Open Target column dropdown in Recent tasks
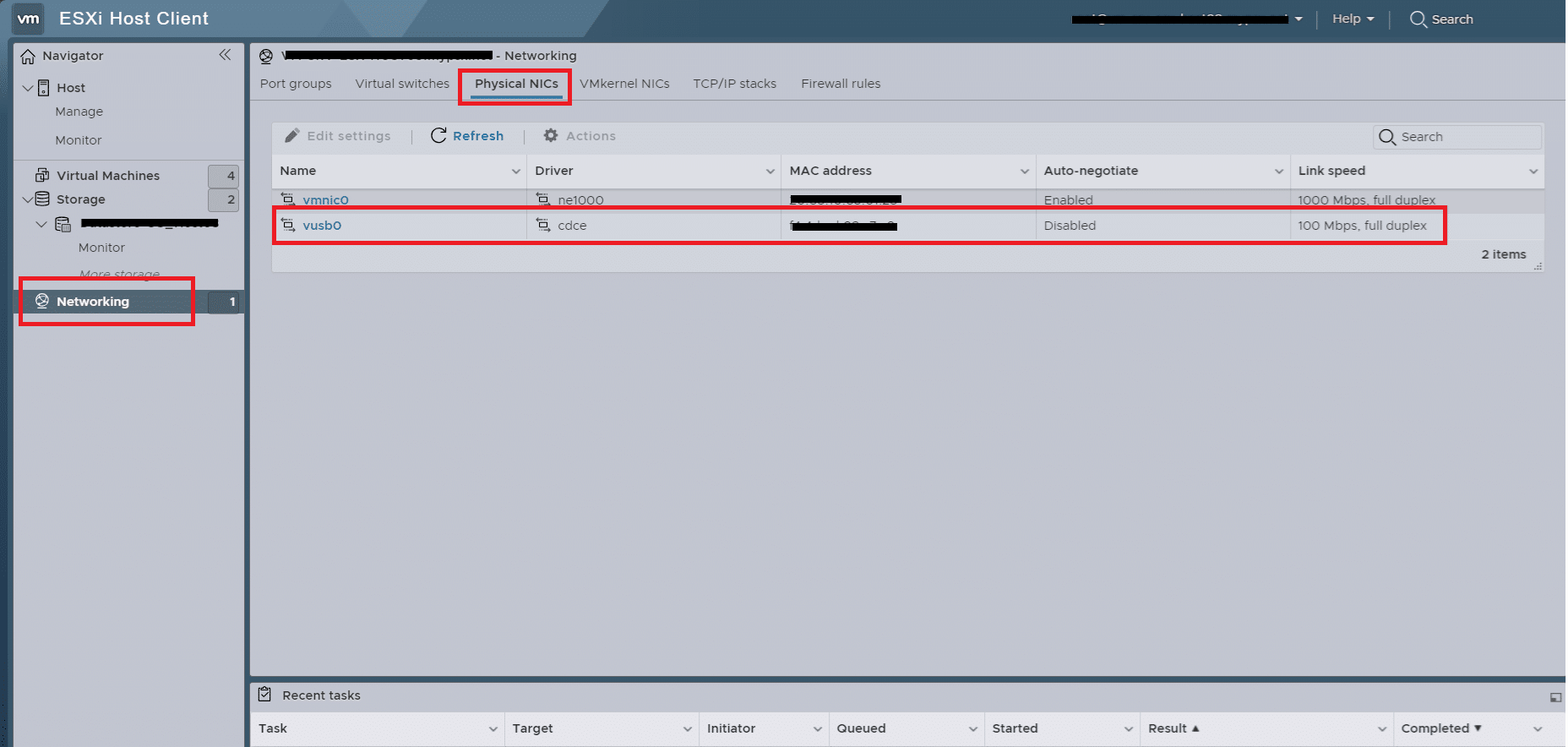1568x747 pixels. 688,729
